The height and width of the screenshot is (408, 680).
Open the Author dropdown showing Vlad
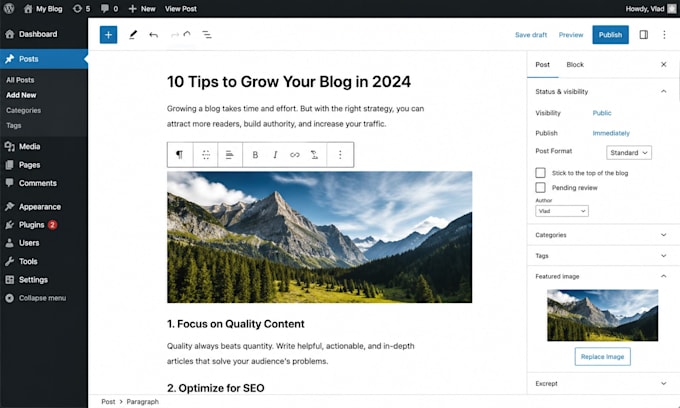562,211
